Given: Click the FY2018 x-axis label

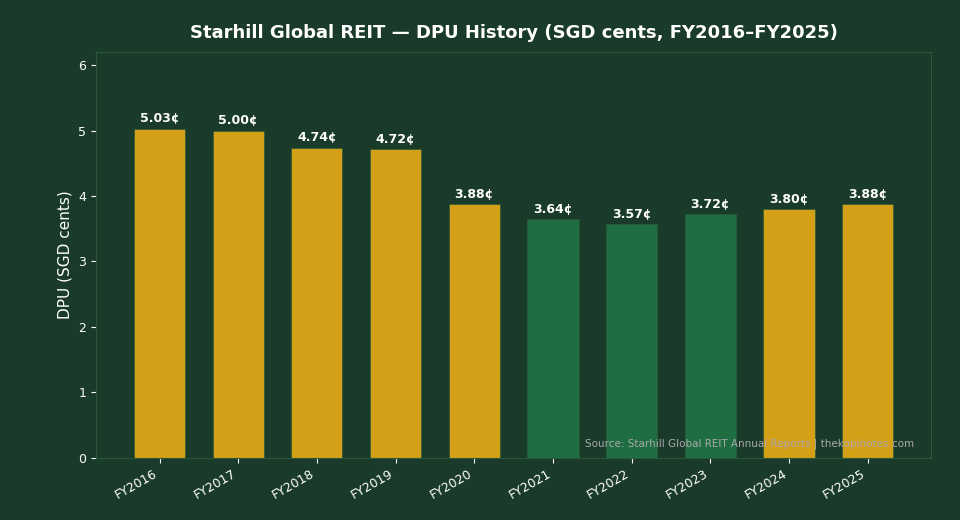Looking at the screenshot, I should pos(293,484).
